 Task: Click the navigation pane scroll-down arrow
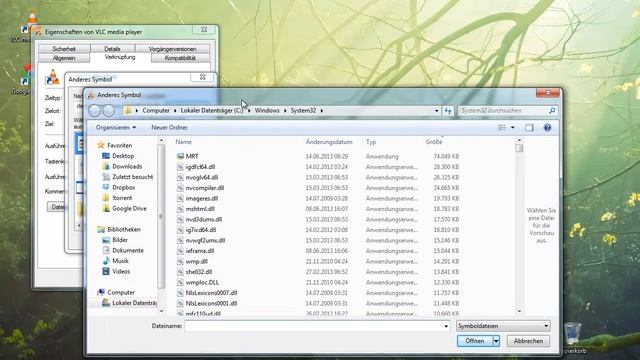(162, 311)
